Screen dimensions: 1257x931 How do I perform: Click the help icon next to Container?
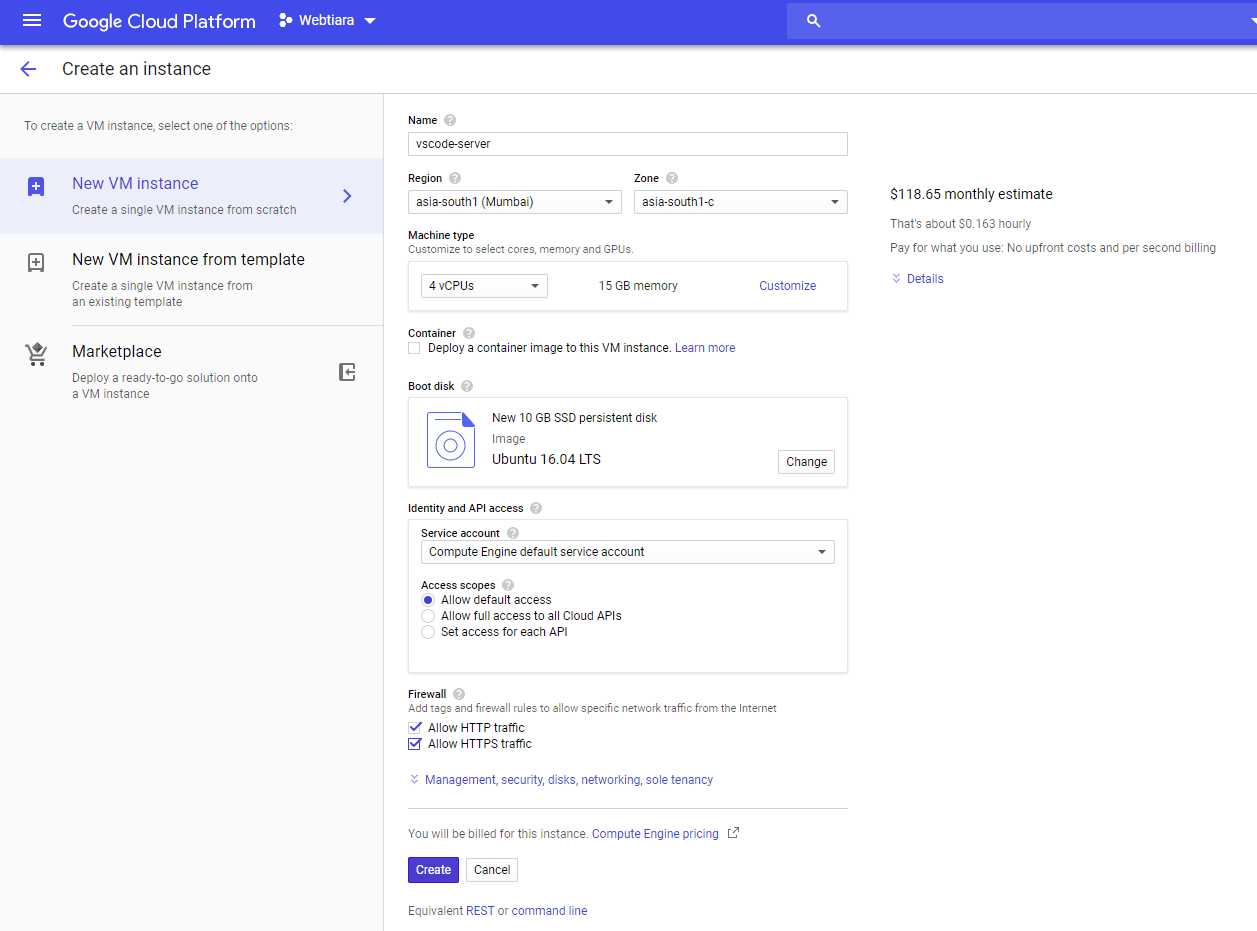coord(469,333)
